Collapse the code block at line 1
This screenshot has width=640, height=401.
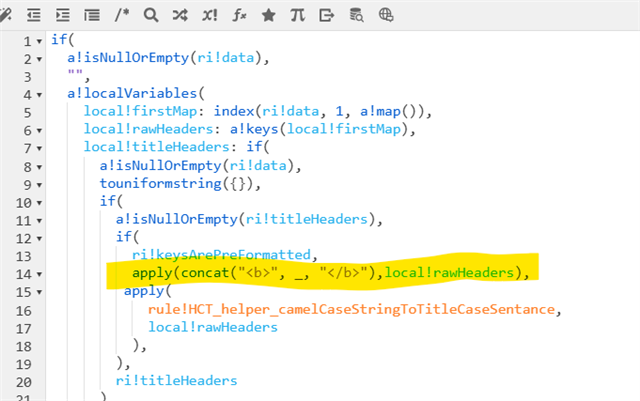pyautogui.click(x=39, y=42)
